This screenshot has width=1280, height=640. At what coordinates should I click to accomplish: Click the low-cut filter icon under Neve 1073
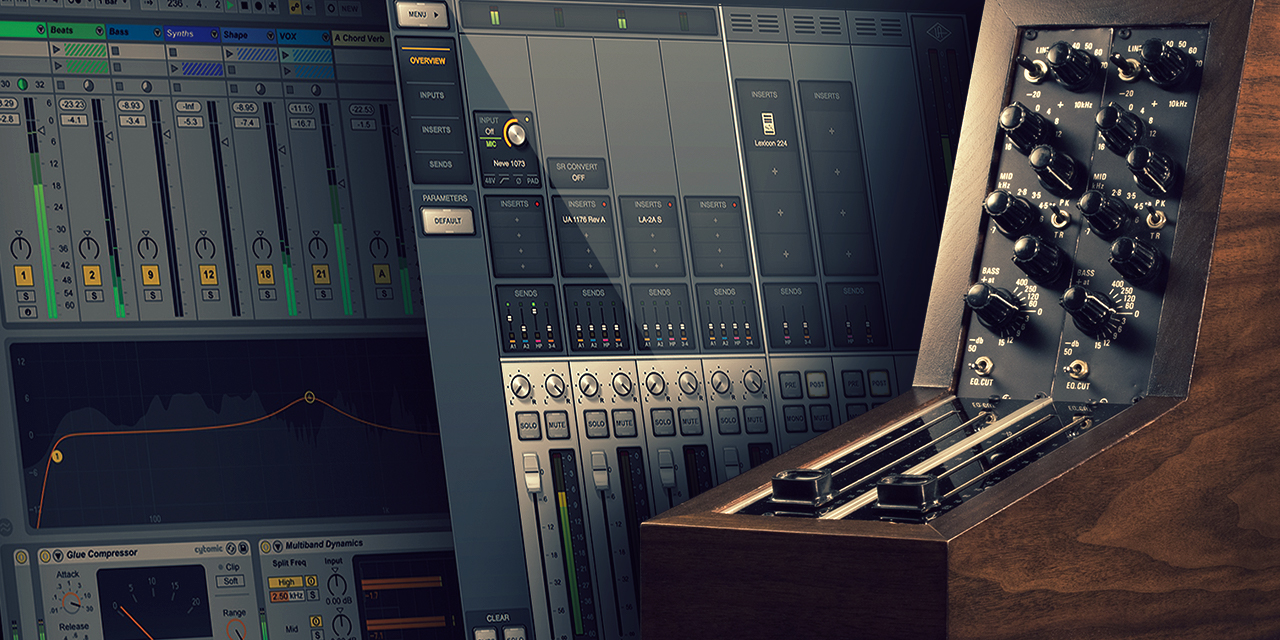504,180
